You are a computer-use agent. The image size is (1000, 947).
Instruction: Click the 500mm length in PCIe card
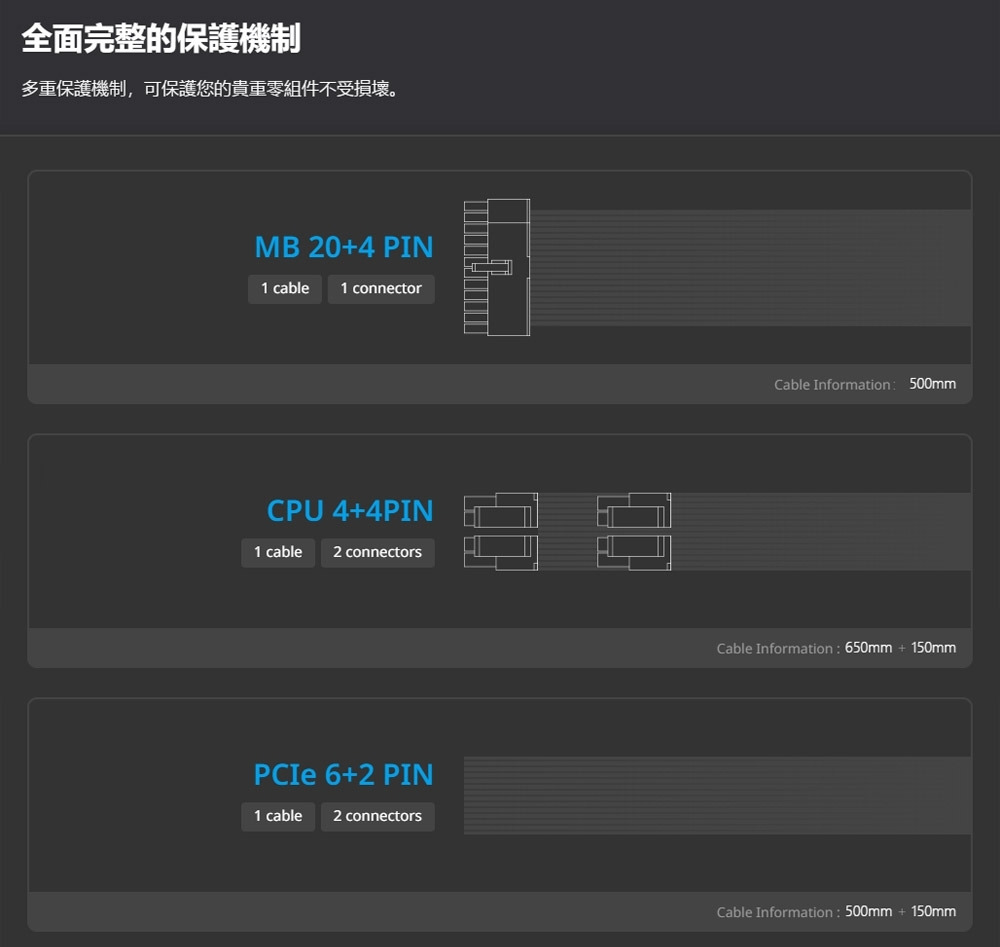[x=868, y=912]
